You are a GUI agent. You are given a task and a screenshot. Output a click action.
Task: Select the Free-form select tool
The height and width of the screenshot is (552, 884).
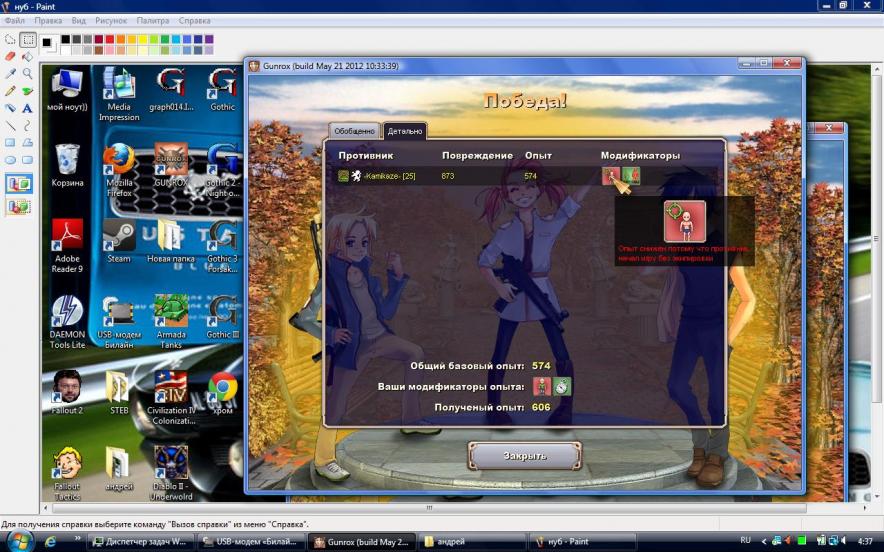point(10,40)
